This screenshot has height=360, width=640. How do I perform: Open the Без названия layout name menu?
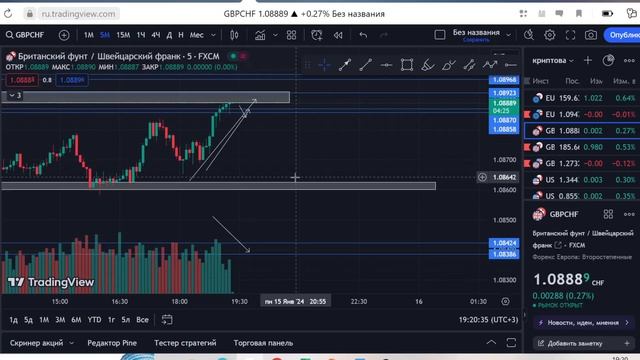476,33
